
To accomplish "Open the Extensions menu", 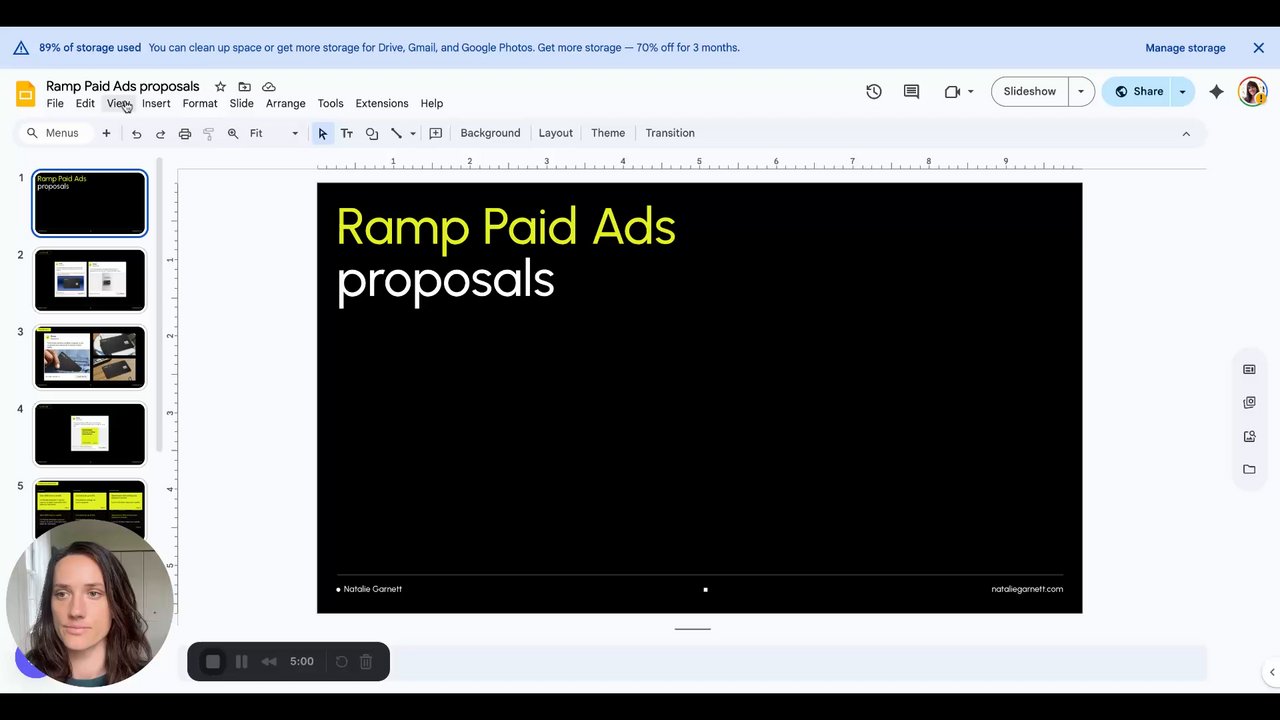I will pyautogui.click(x=382, y=103).
